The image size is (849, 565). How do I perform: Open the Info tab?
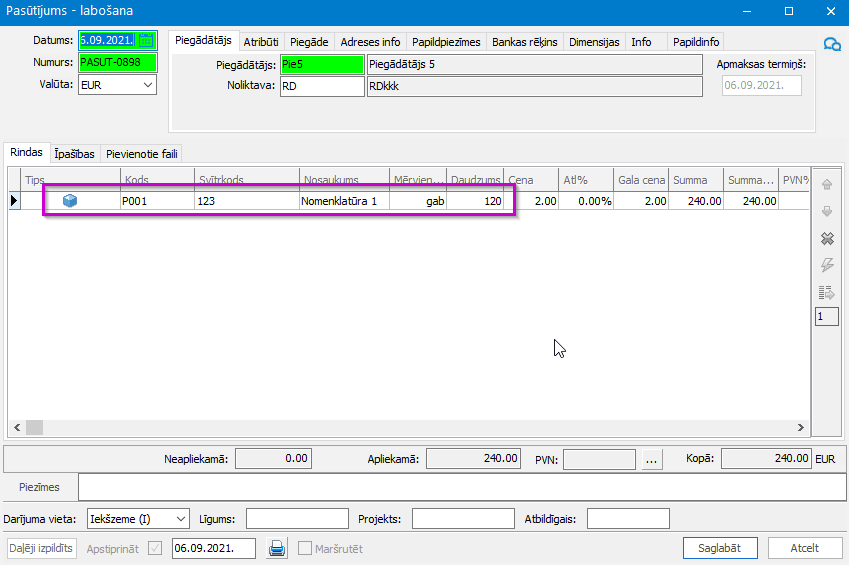641,42
